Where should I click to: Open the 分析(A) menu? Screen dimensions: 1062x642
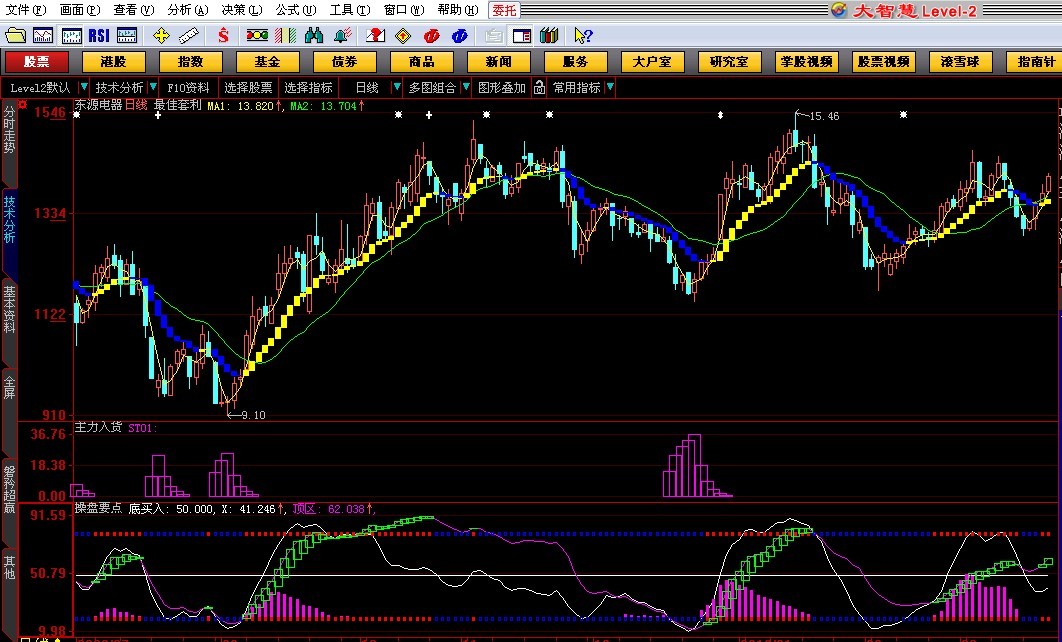coord(187,9)
